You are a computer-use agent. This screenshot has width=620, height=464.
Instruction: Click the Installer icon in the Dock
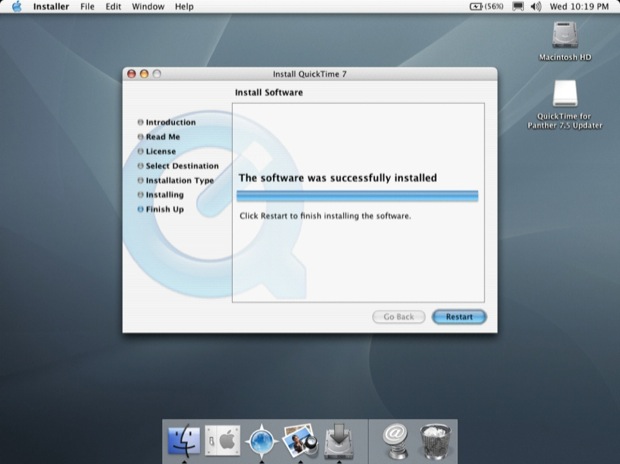pyautogui.click(x=339, y=440)
